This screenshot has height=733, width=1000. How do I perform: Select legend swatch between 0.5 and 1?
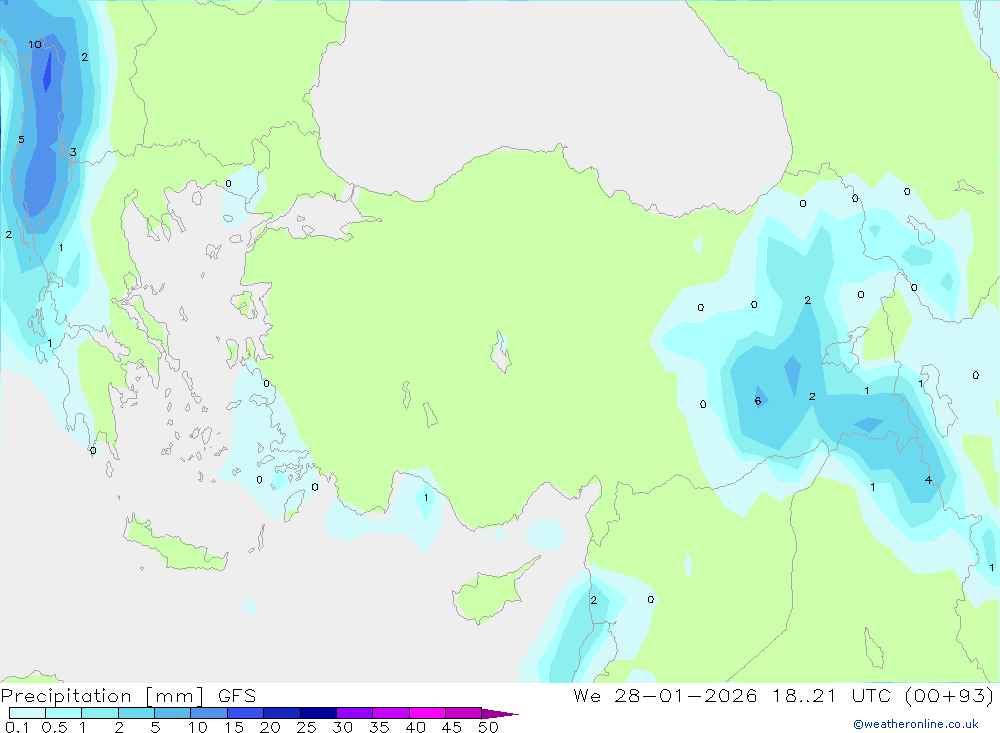click(x=63, y=713)
